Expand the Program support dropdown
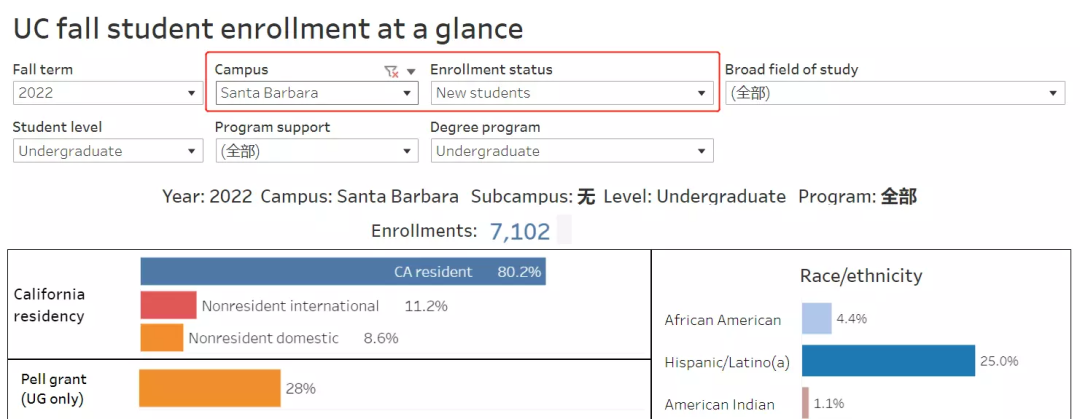Viewport: 1080px width, 419px height. [x=316, y=151]
